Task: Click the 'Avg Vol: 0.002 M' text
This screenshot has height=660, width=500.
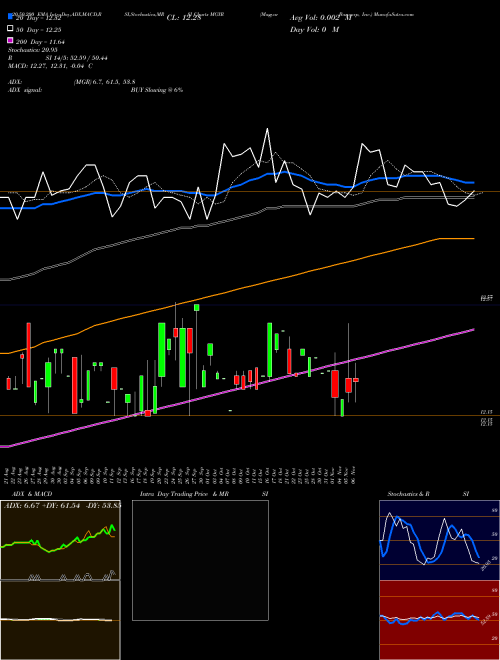Action: tap(321, 18)
